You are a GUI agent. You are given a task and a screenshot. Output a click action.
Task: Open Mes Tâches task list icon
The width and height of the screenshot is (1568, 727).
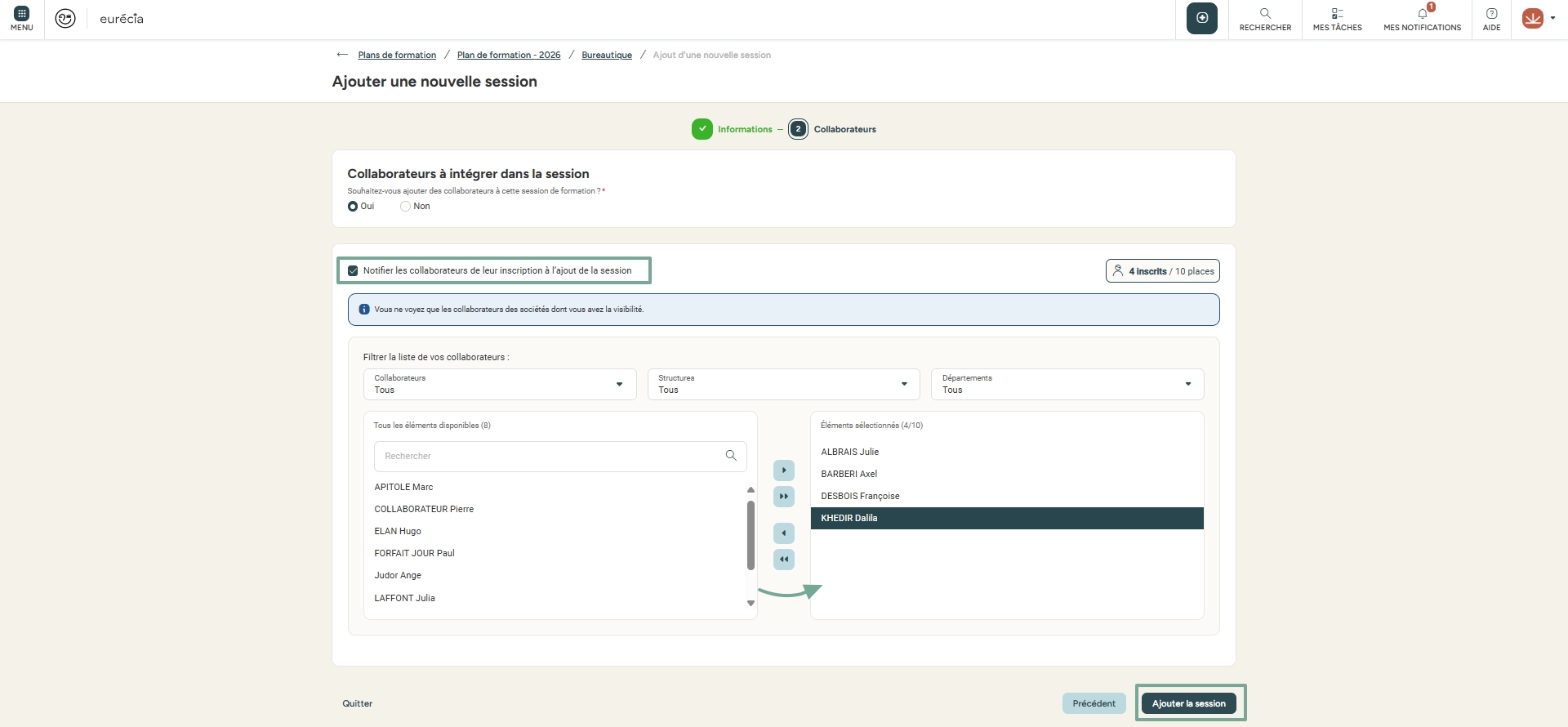coord(1337,15)
